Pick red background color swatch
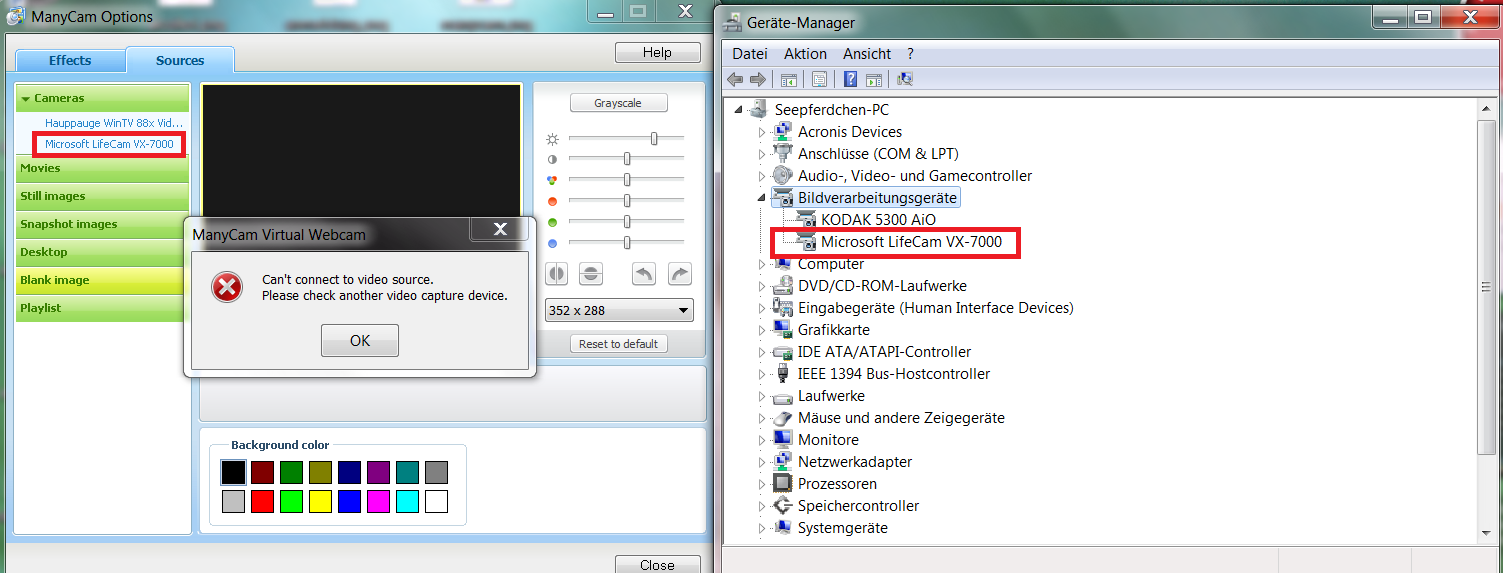Image resolution: width=1503 pixels, height=573 pixels. coord(262,501)
